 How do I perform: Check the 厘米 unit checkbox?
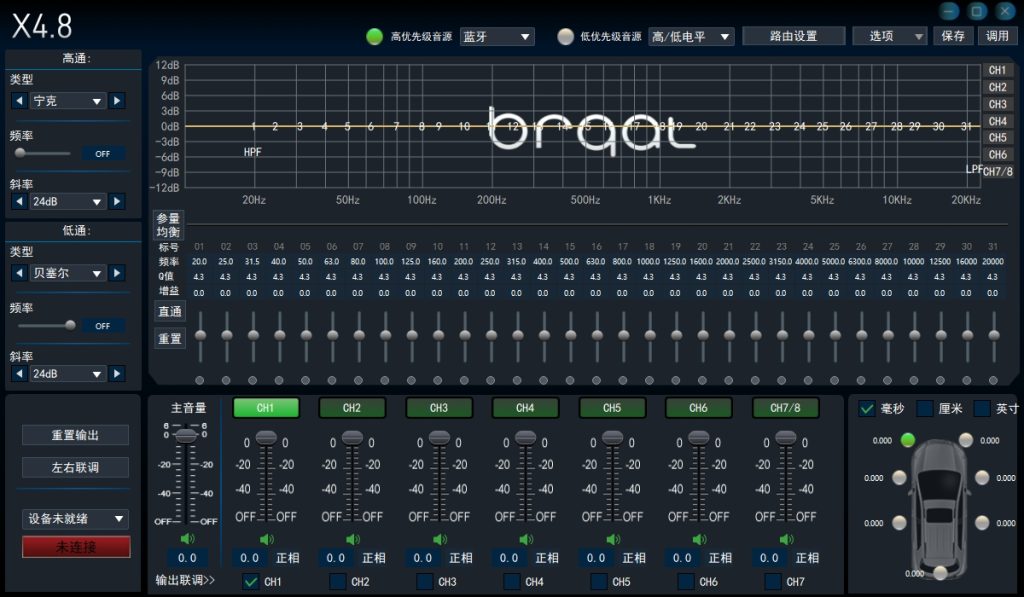tap(925, 409)
